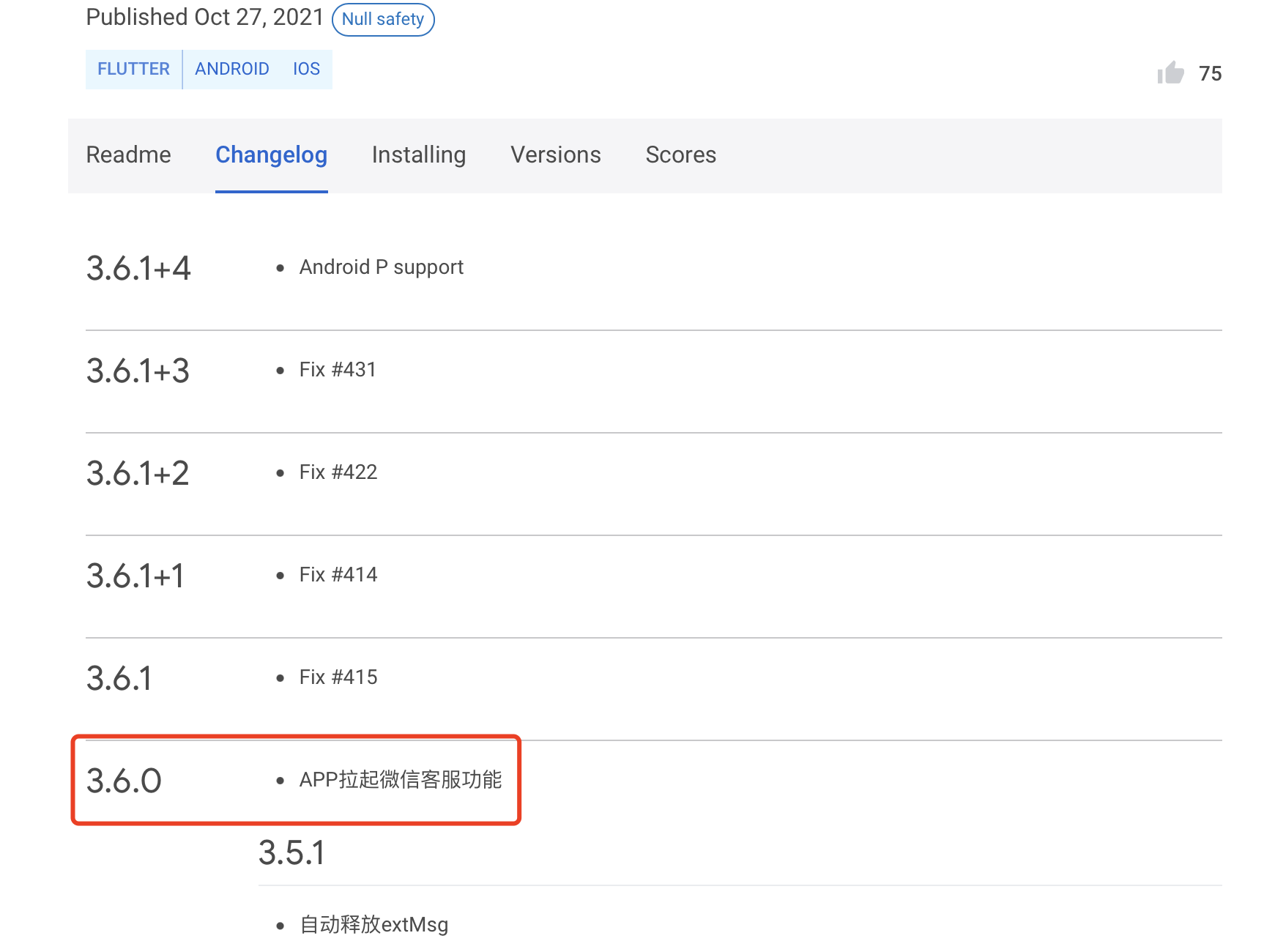Viewport: 1264px width, 952px height.
Task: Click the Null safety badge
Action: tap(383, 19)
